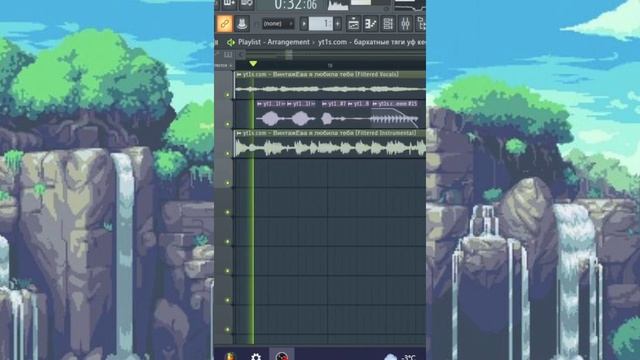Click the top-left toolbar pattern/song icon
Viewport: 640px width, 360px height.
pyautogui.click(x=229, y=4)
